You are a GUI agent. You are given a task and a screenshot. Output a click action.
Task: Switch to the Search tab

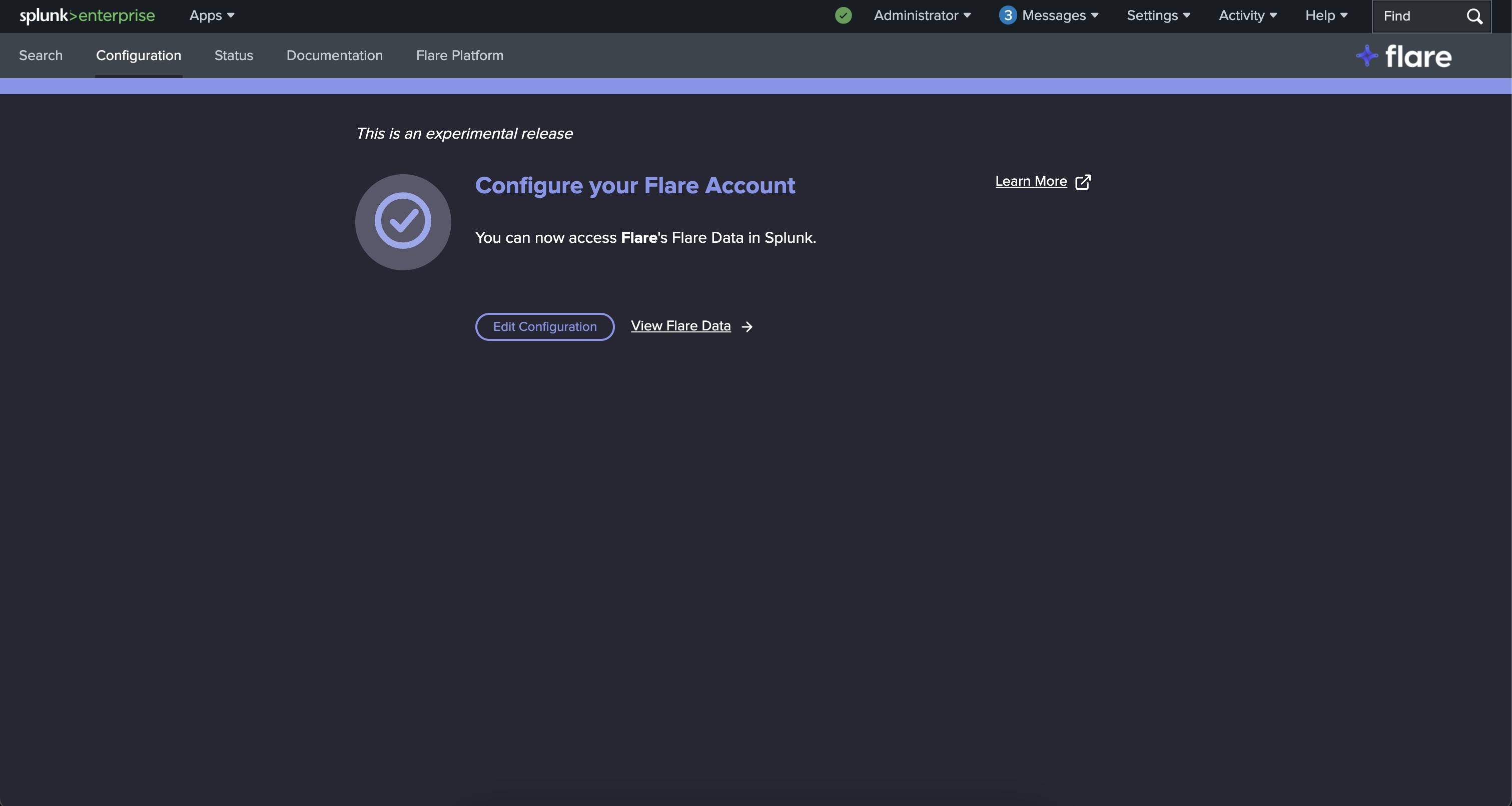[x=41, y=55]
